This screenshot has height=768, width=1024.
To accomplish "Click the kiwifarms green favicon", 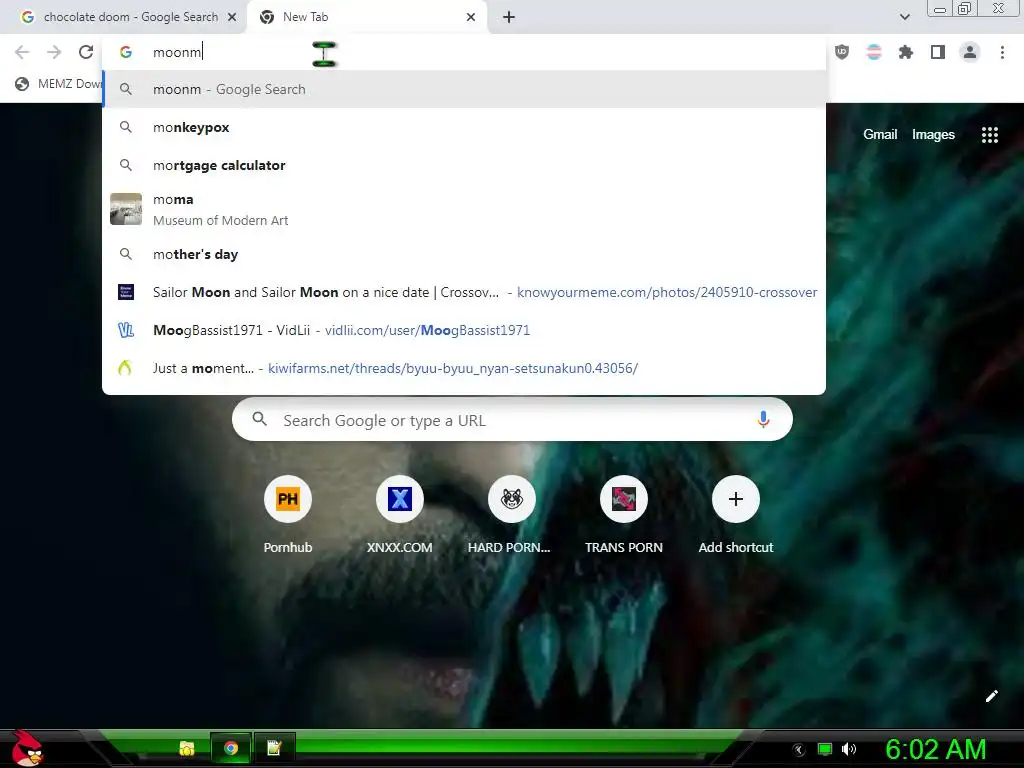I will tap(125, 368).
